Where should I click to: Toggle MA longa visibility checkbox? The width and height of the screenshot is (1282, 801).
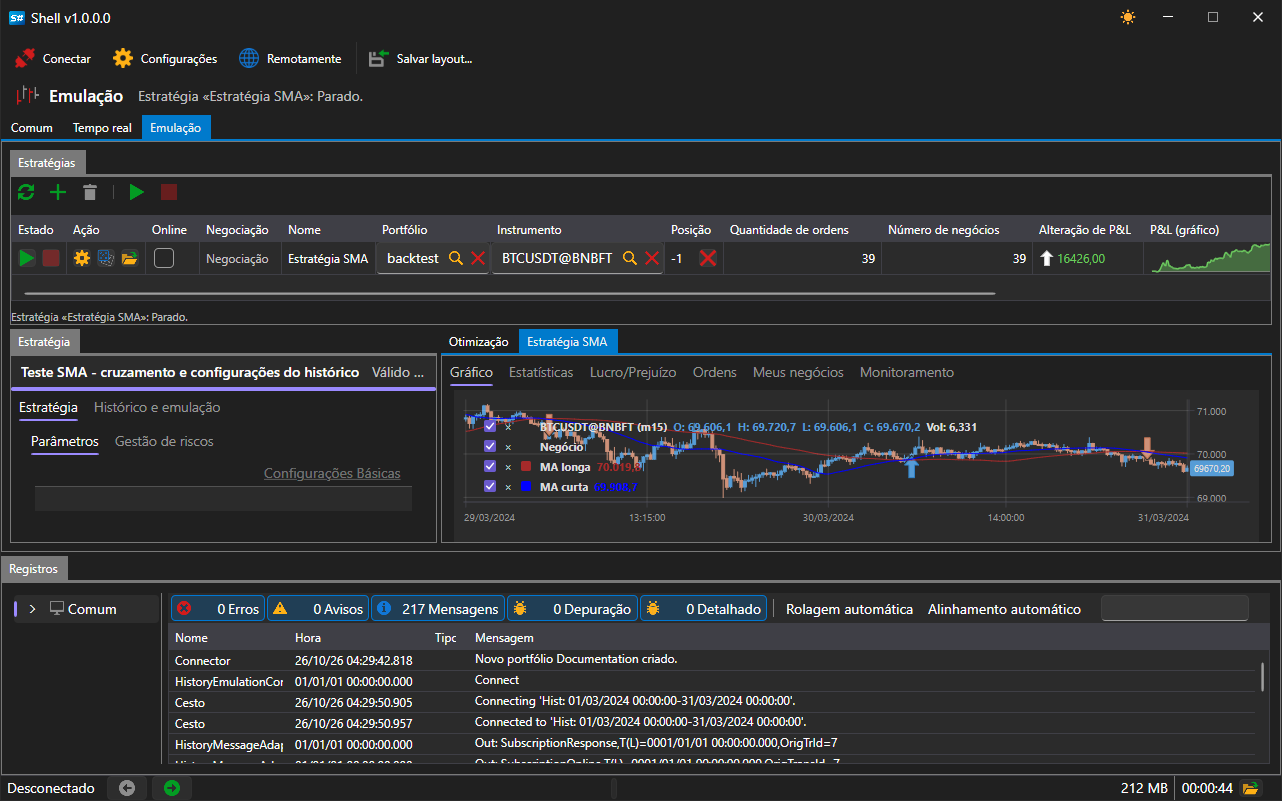[490, 466]
